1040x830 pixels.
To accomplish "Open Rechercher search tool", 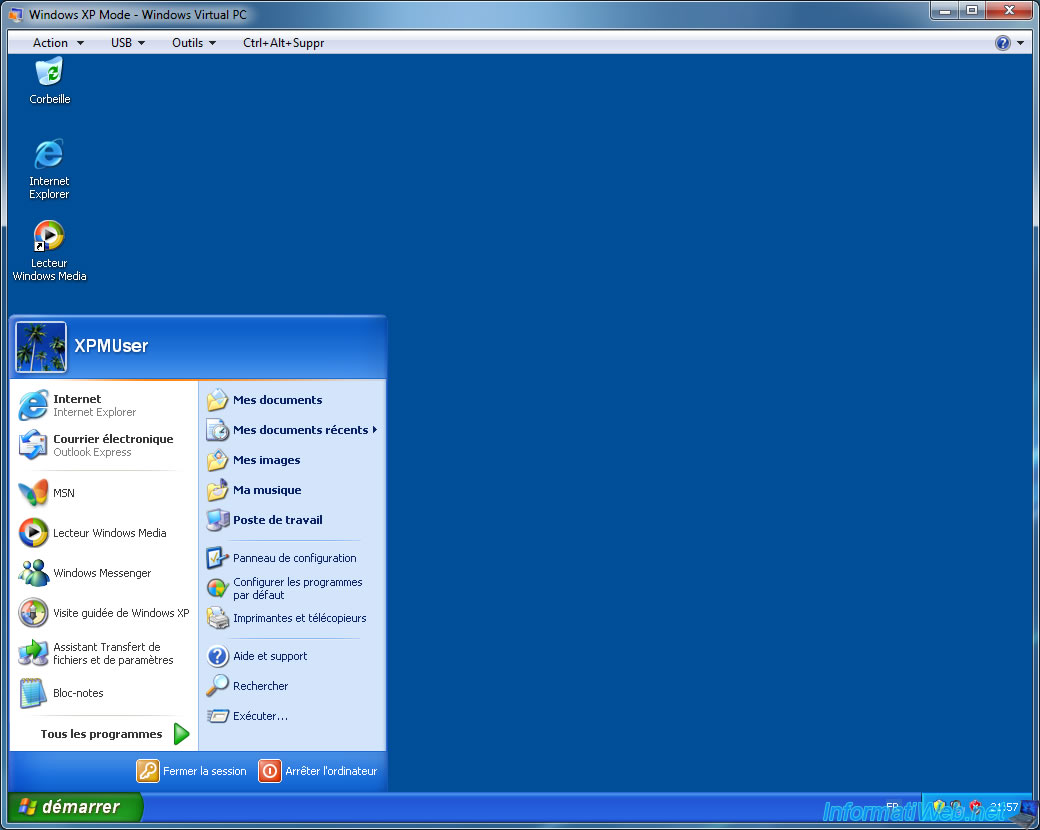I will click(292, 686).
